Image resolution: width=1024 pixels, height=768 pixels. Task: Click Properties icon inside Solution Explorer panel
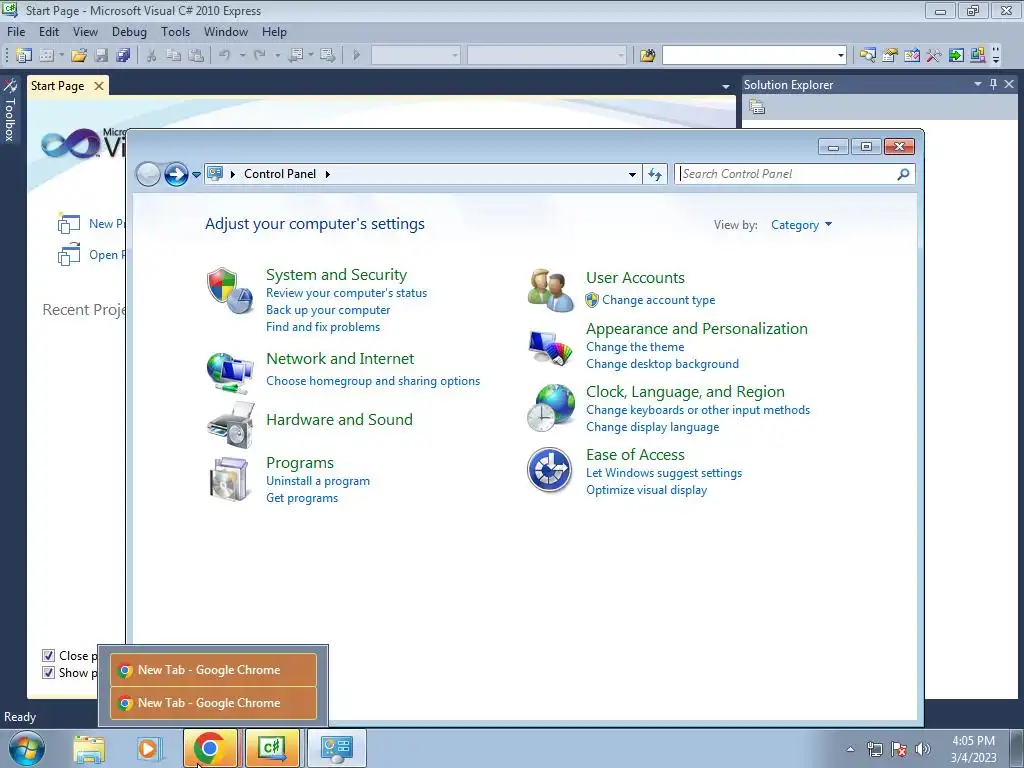point(757,107)
